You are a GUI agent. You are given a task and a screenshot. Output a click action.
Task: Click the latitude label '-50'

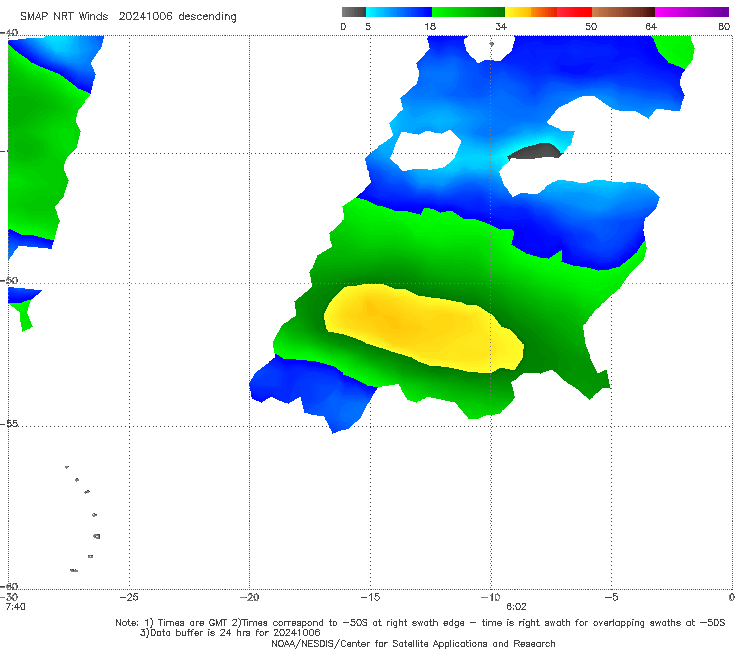pos(10,280)
